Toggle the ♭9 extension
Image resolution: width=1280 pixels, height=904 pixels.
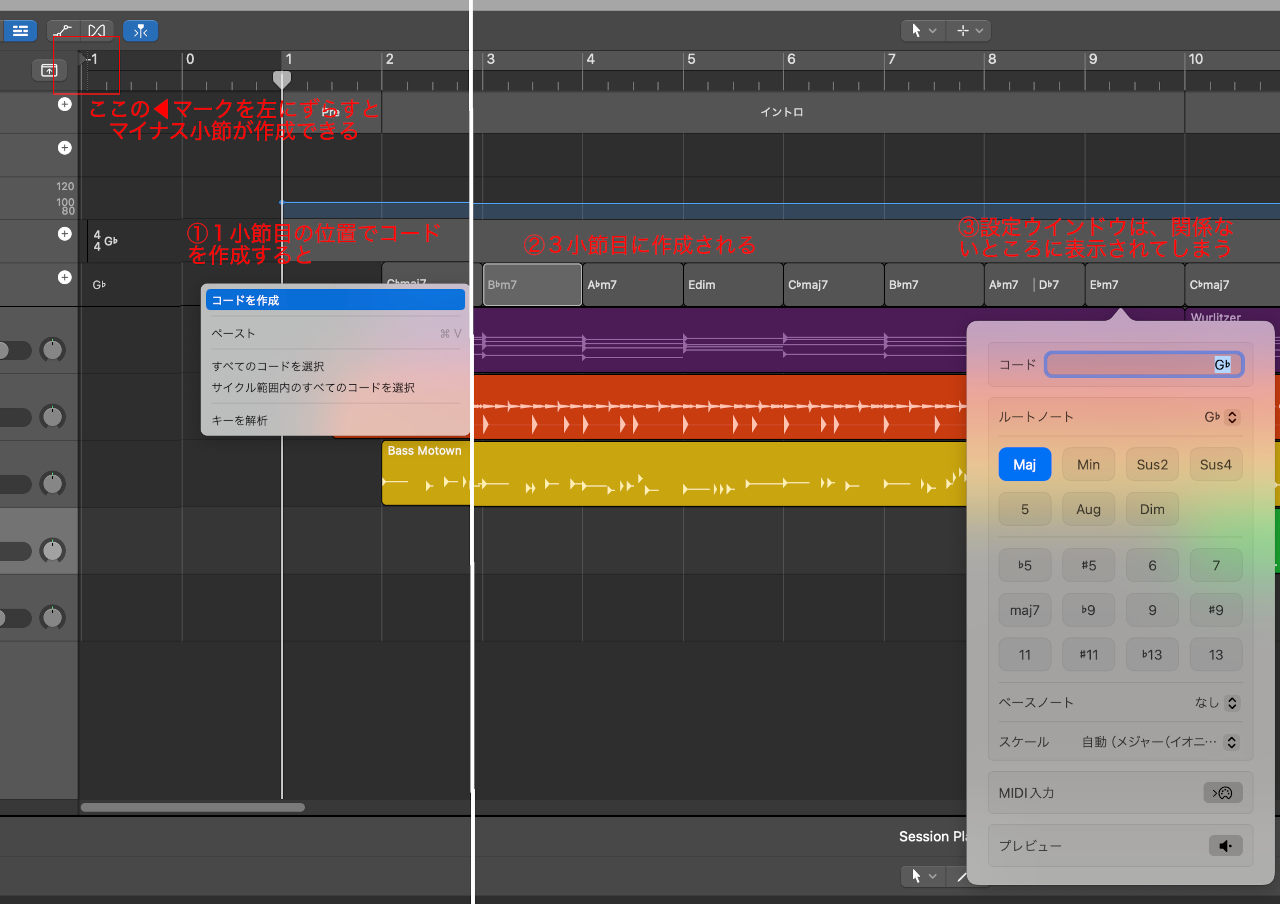[x=1088, y=610]
